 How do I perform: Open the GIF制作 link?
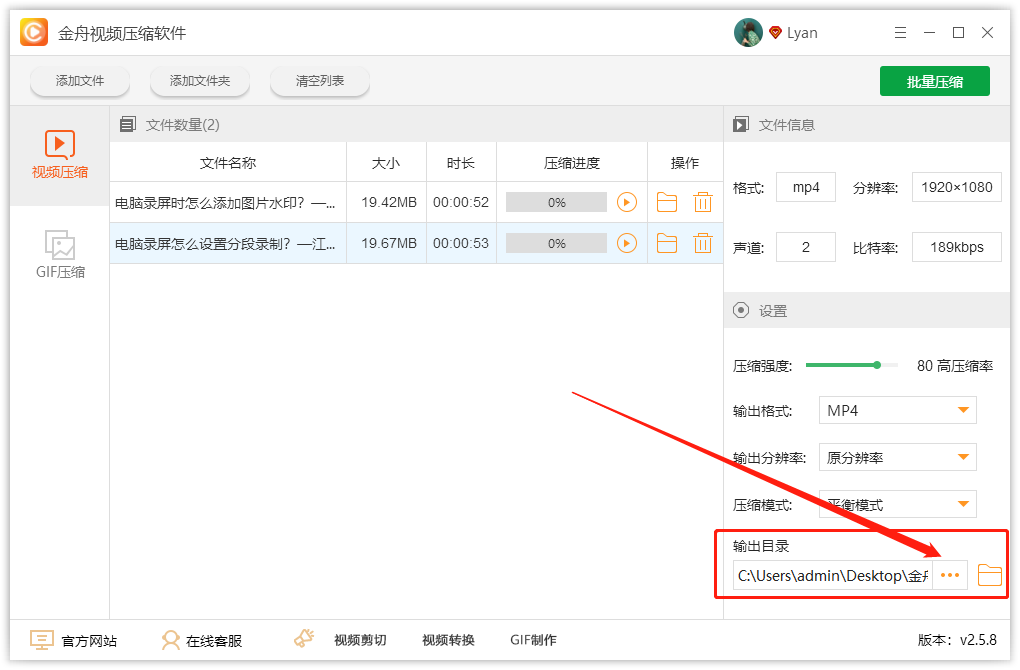click(533, 640)
